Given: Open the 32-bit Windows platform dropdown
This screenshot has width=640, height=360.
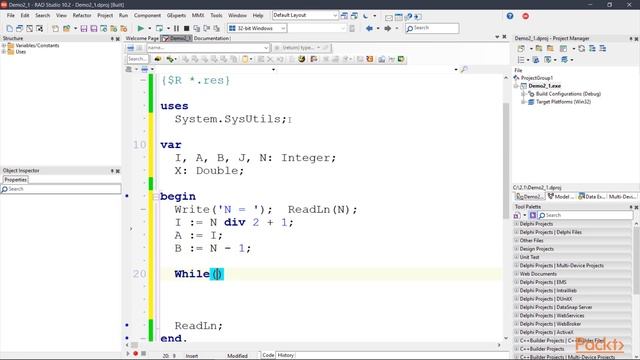Looking at the screenshot, I should pos(283,28).
